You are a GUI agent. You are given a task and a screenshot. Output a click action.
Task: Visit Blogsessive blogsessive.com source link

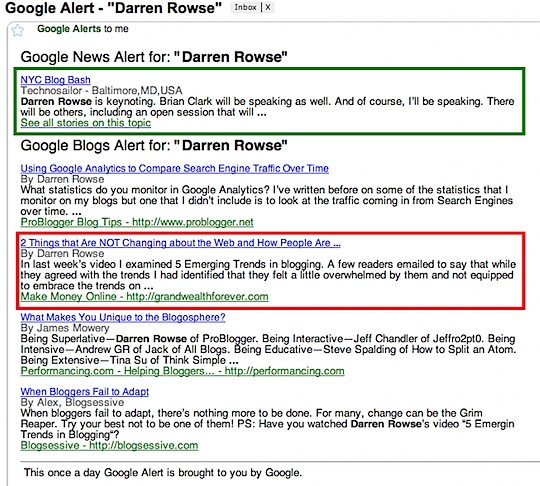(x=109, y=445)
